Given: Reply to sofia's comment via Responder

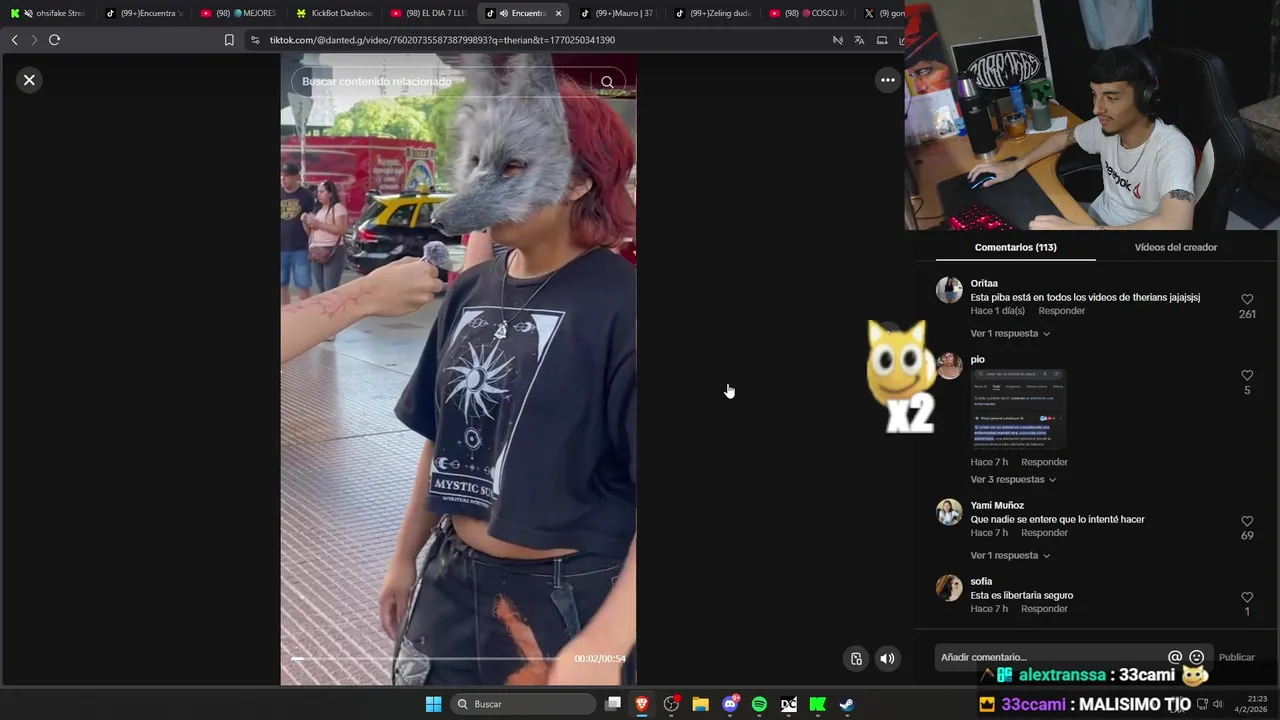Looking at the screenshot, I should point(1044,609).
